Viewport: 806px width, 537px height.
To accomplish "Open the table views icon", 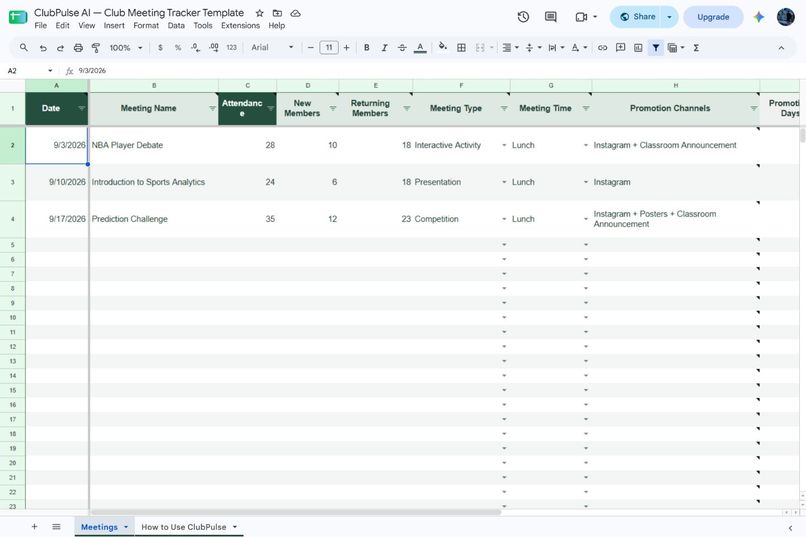I will click(x=672, y=48).
